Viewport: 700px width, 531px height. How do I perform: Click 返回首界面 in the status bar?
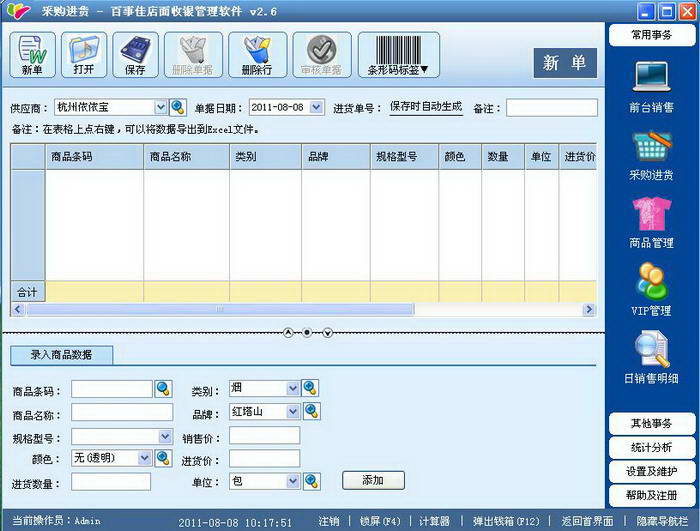coord(587,521)
